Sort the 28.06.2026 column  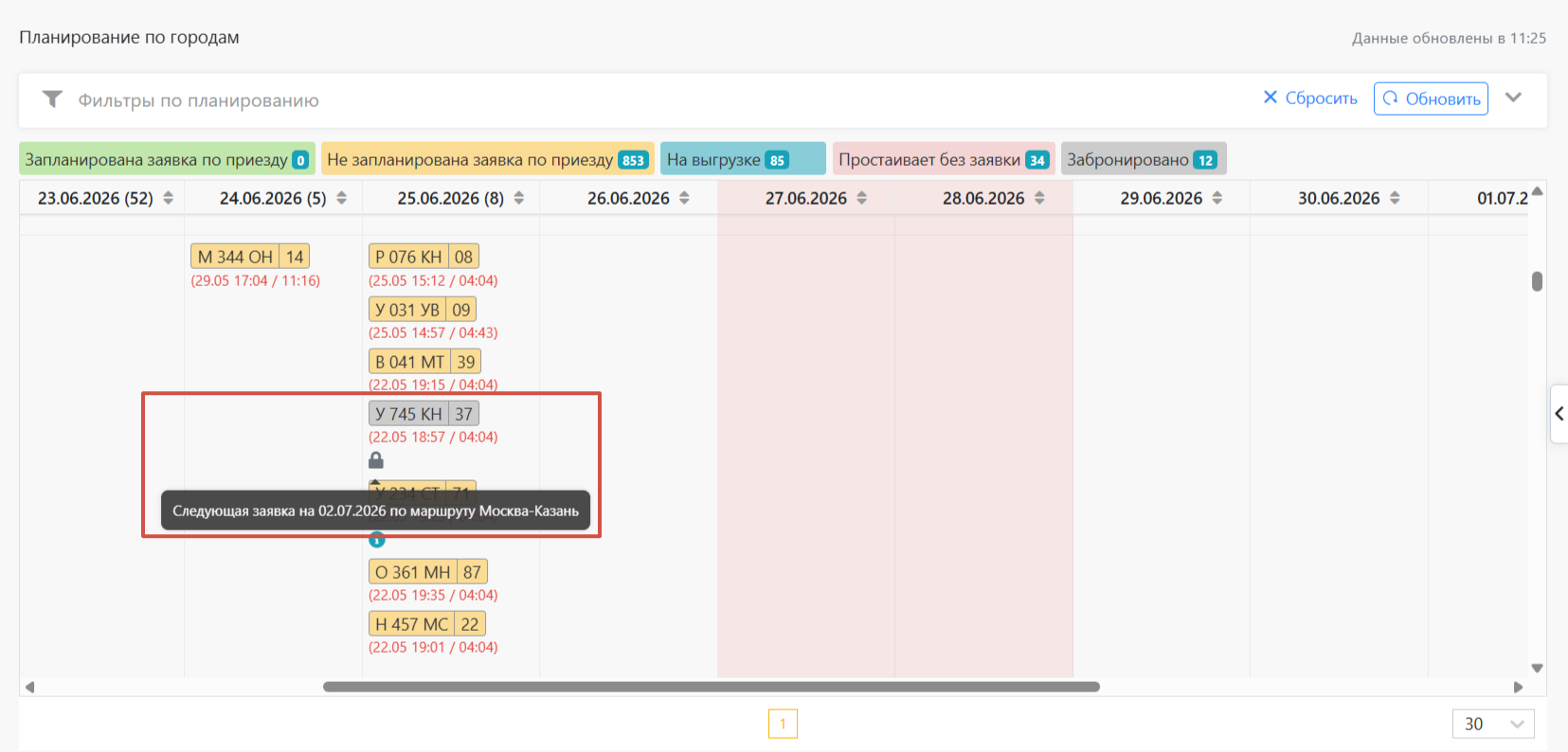[1040, 198]
